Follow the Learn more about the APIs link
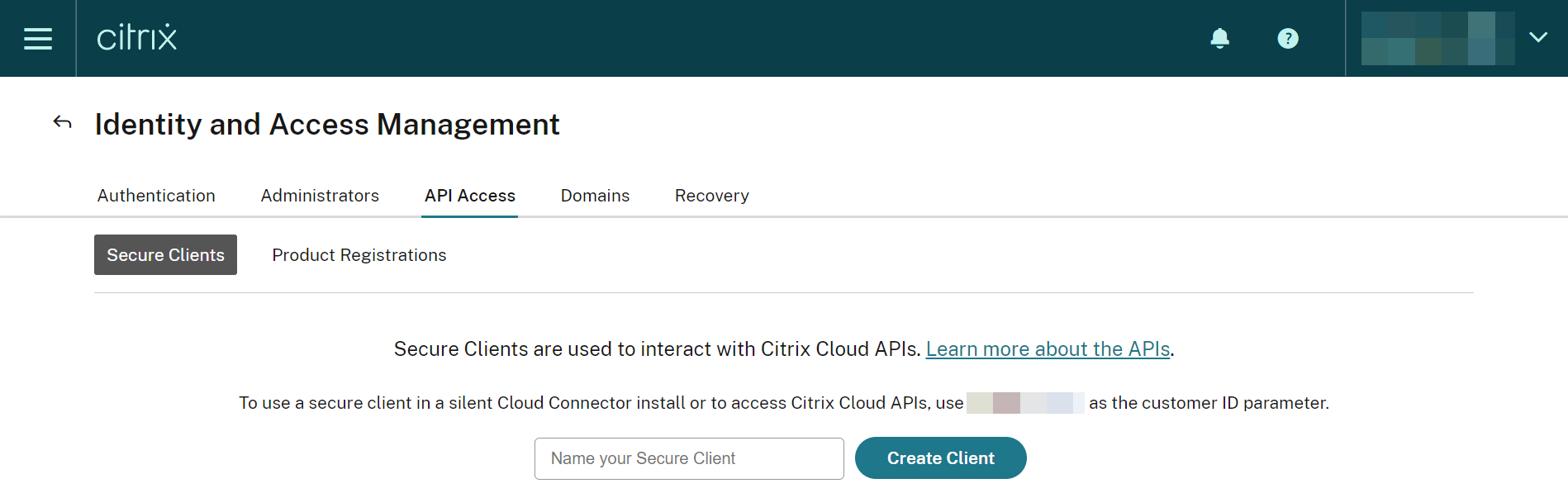Viewport: 1568px width, 493px height. [1048, 349]
